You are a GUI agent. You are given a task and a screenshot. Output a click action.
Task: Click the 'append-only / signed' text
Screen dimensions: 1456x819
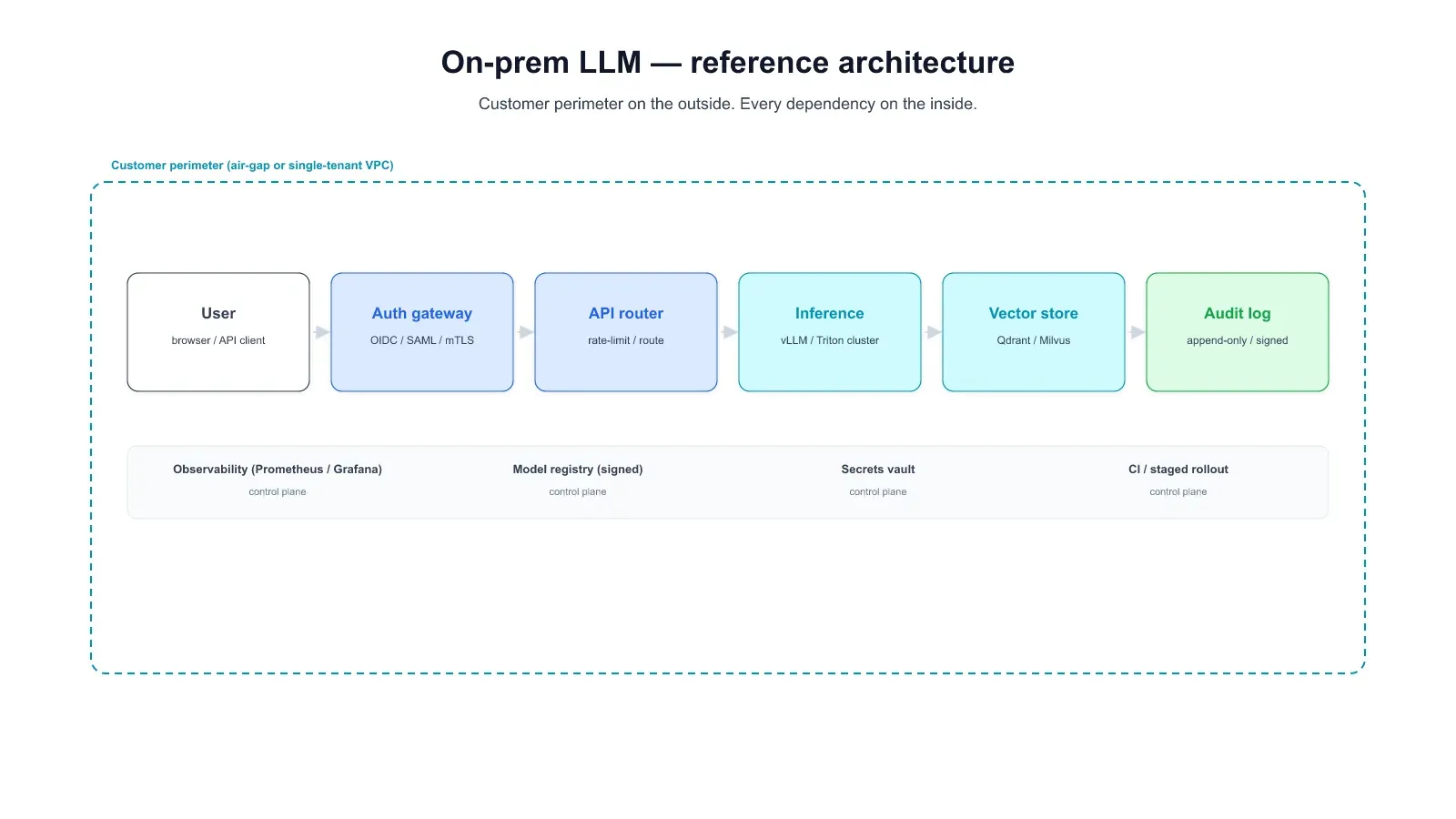pyautogui.click(x=1238, y=340)
